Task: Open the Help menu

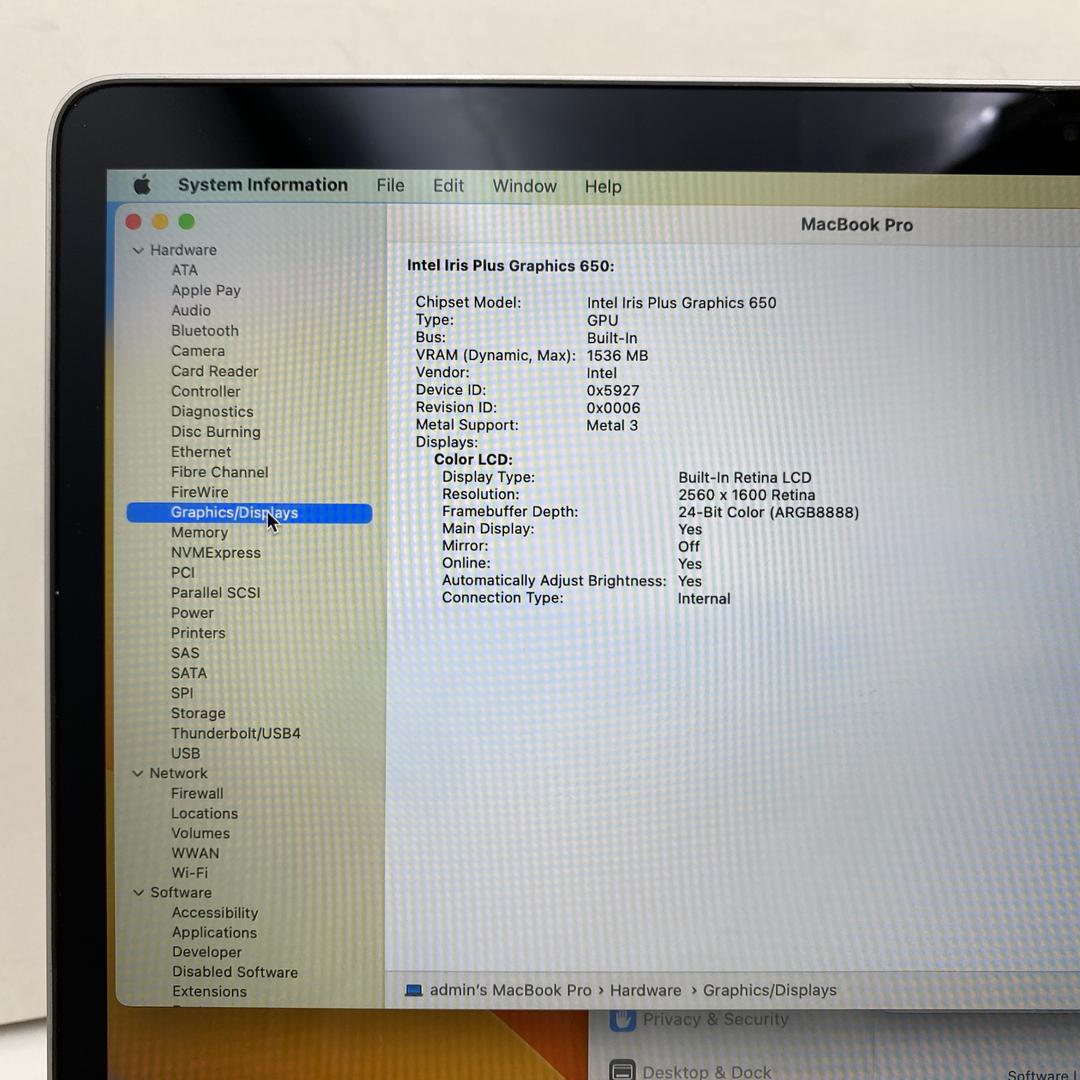Action: (x=603, y=187)
